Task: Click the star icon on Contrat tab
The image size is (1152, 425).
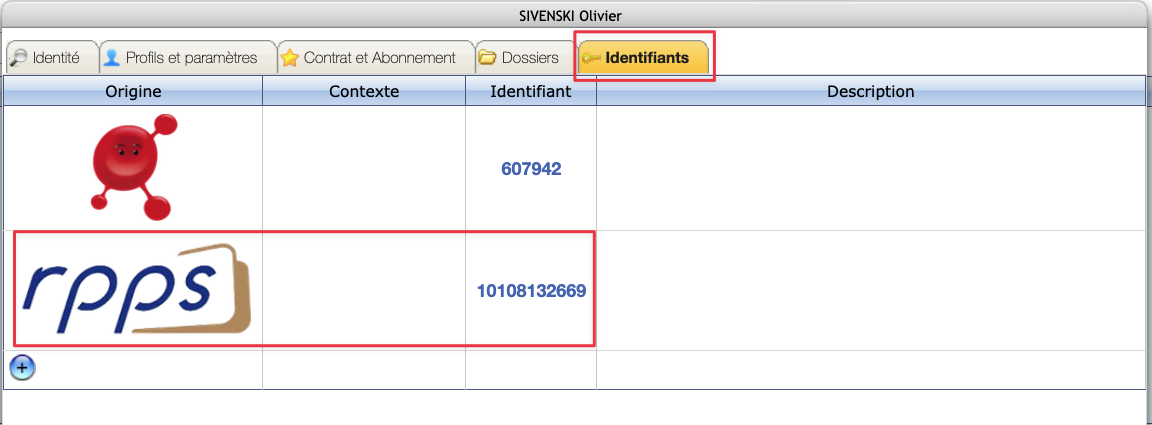Action: coord(290,58)
